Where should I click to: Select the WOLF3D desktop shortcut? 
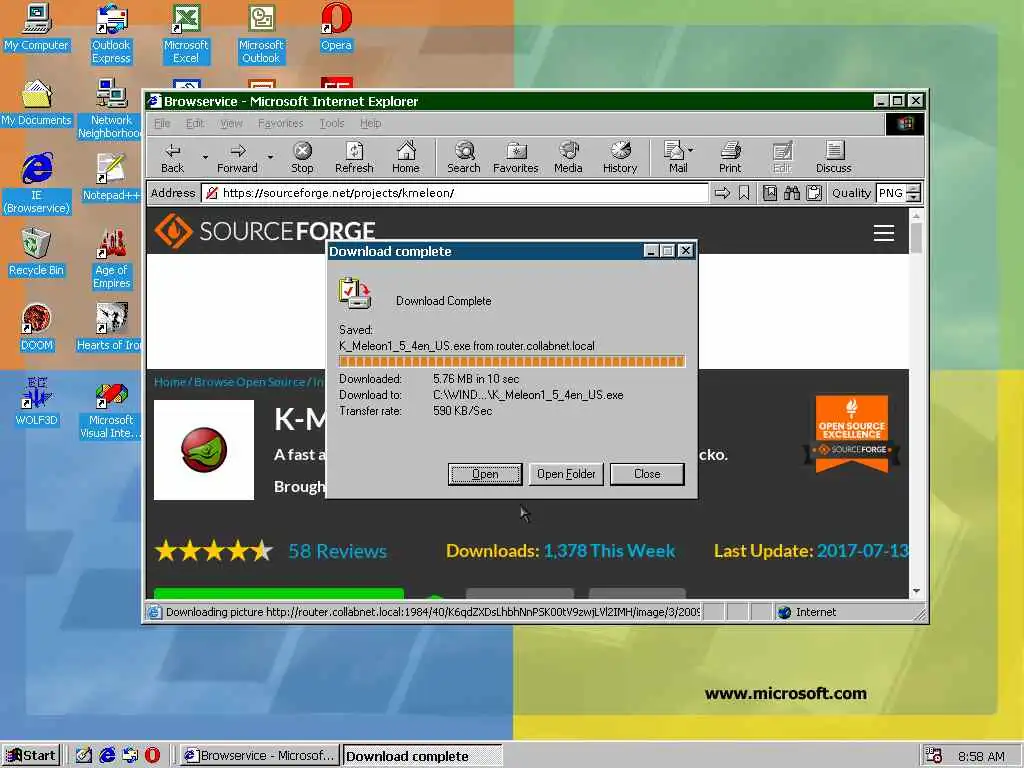37,403
